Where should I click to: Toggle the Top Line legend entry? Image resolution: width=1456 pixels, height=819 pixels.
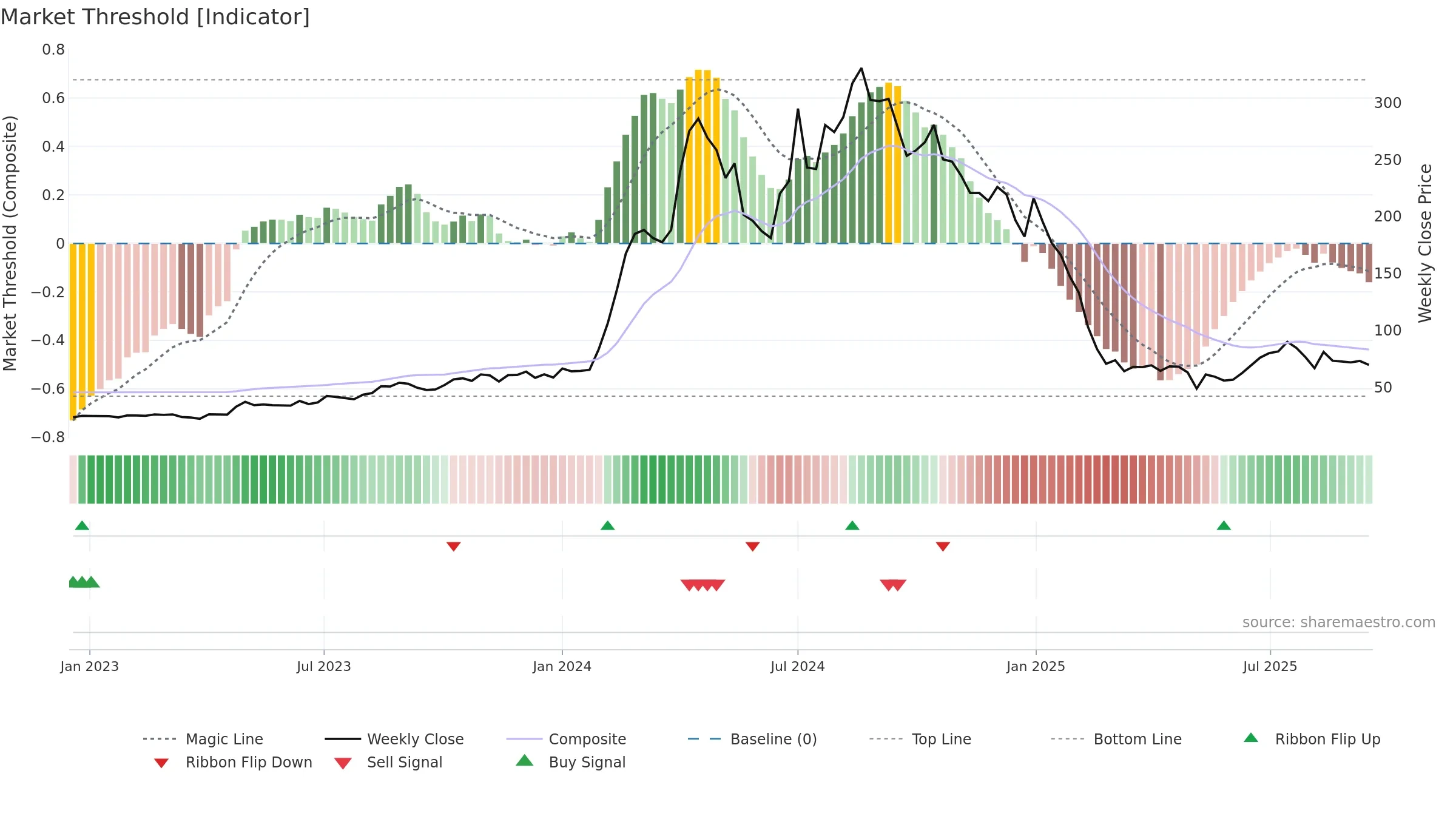click(x=920, y=739)
